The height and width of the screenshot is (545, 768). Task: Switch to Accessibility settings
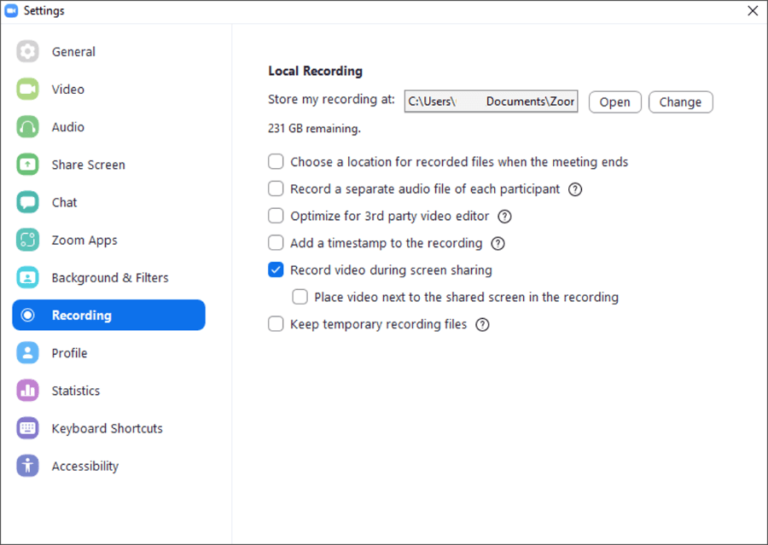109,466
